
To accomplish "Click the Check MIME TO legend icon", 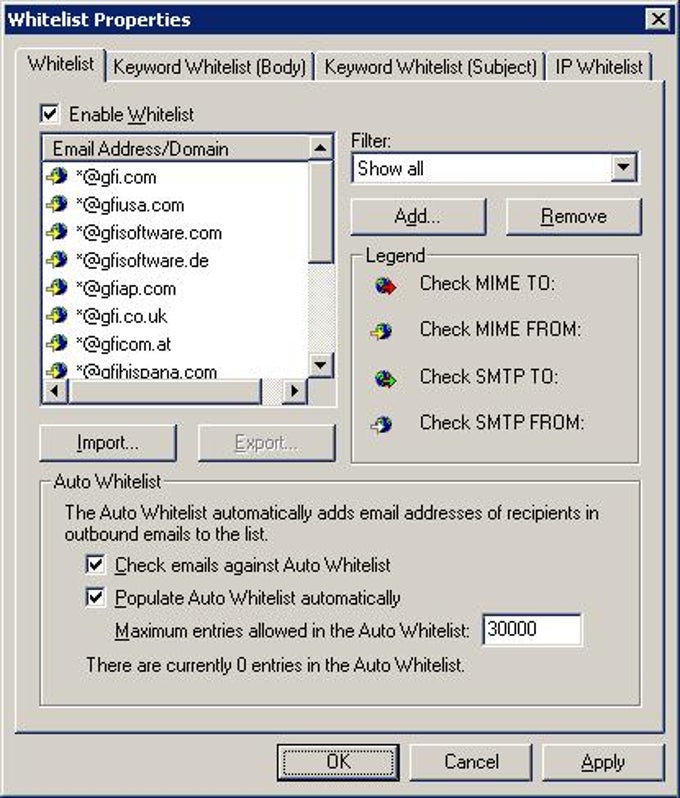I will tap(385, 286).
